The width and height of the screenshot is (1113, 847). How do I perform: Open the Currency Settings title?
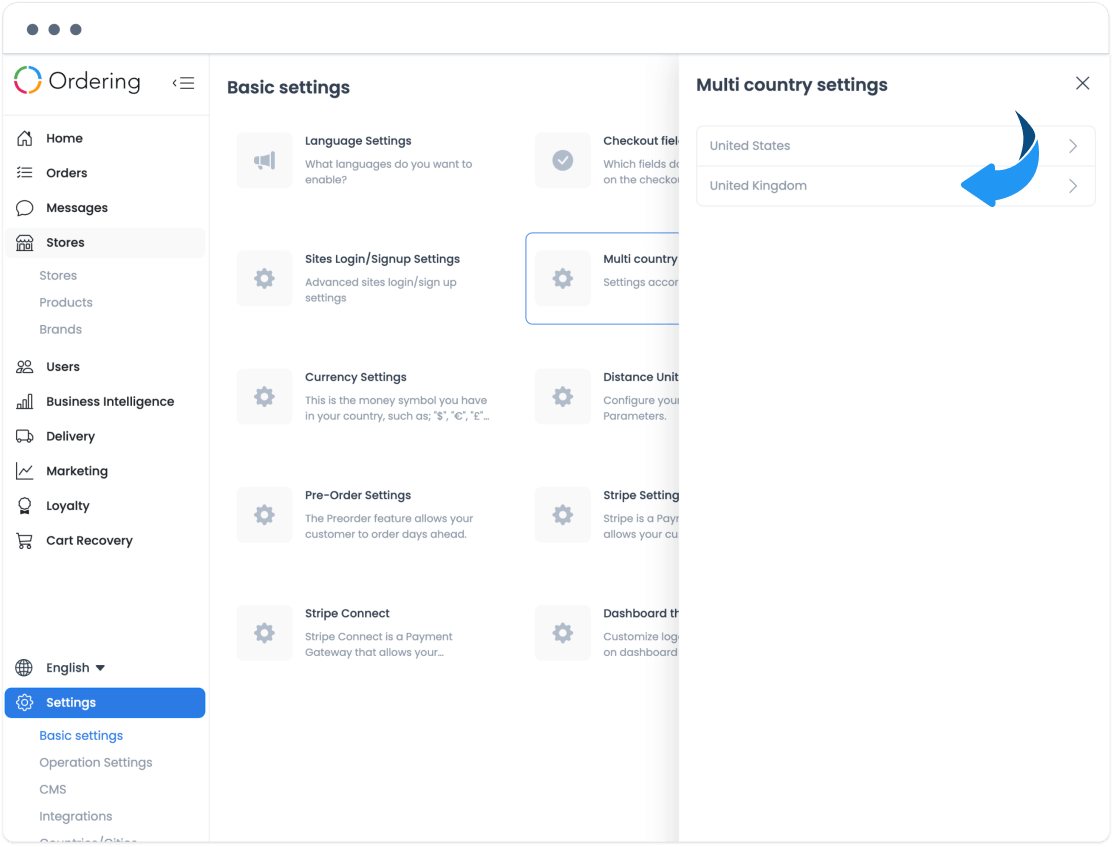tap(356, 377)
